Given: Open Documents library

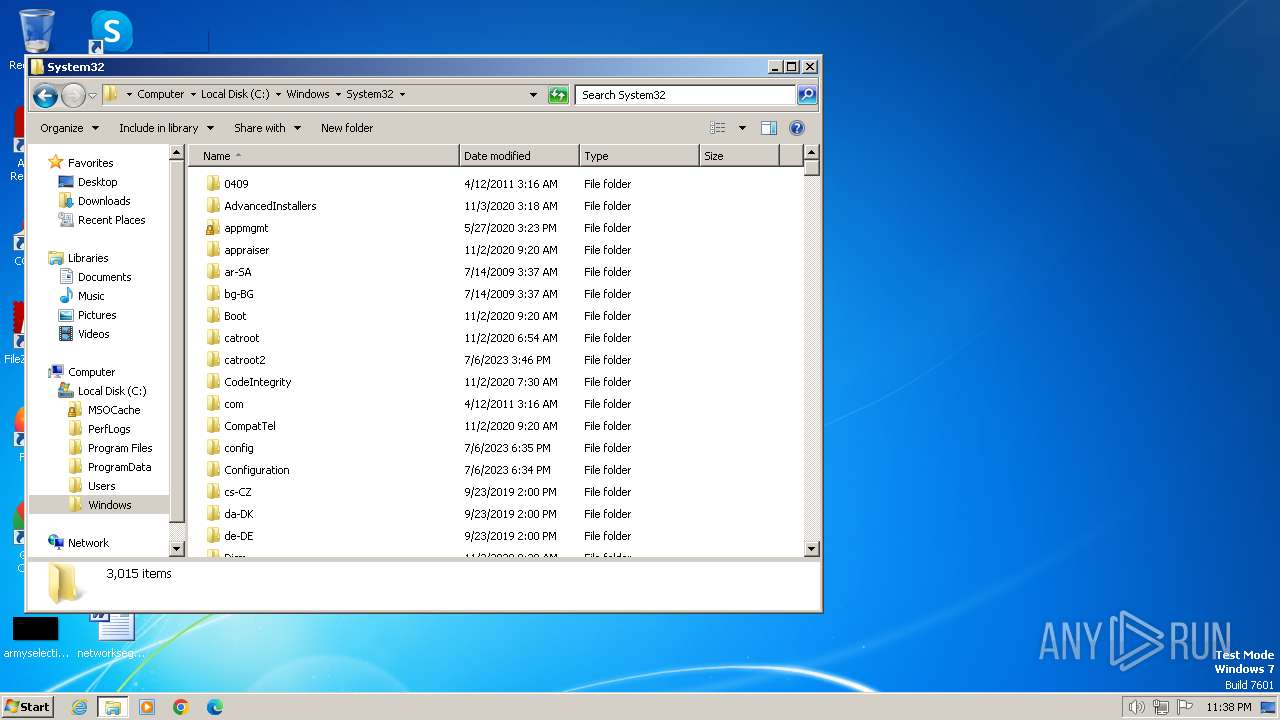Looking at the screenshot, I should (104, 277).
